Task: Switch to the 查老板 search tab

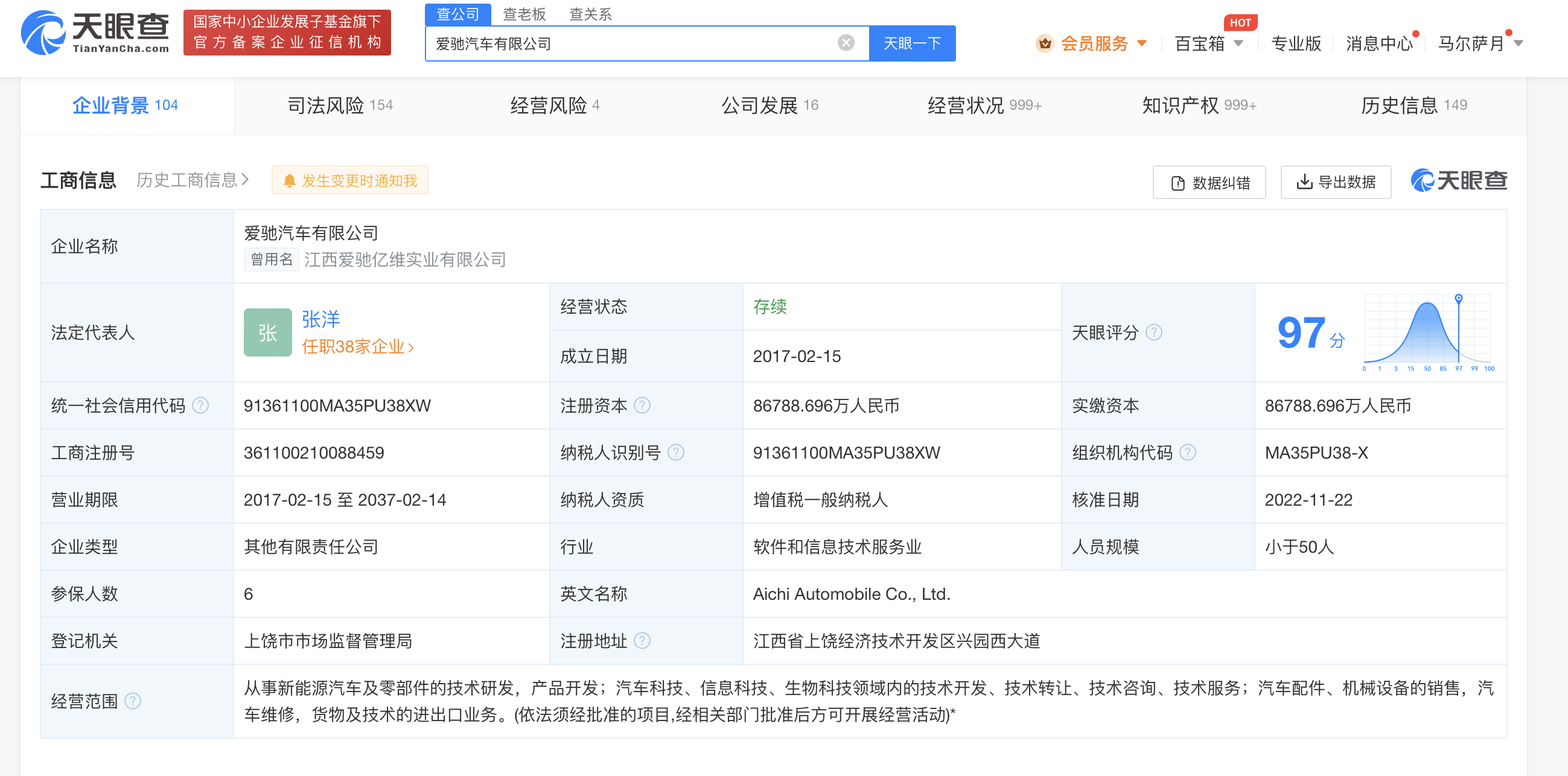Action: [x=524, y=14]
